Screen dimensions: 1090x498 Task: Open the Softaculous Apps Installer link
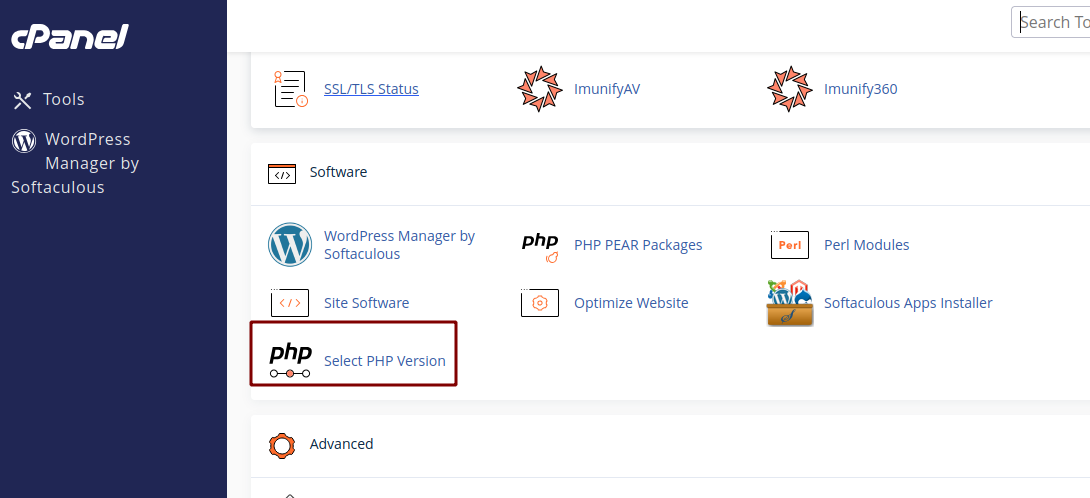click(908, 303)
